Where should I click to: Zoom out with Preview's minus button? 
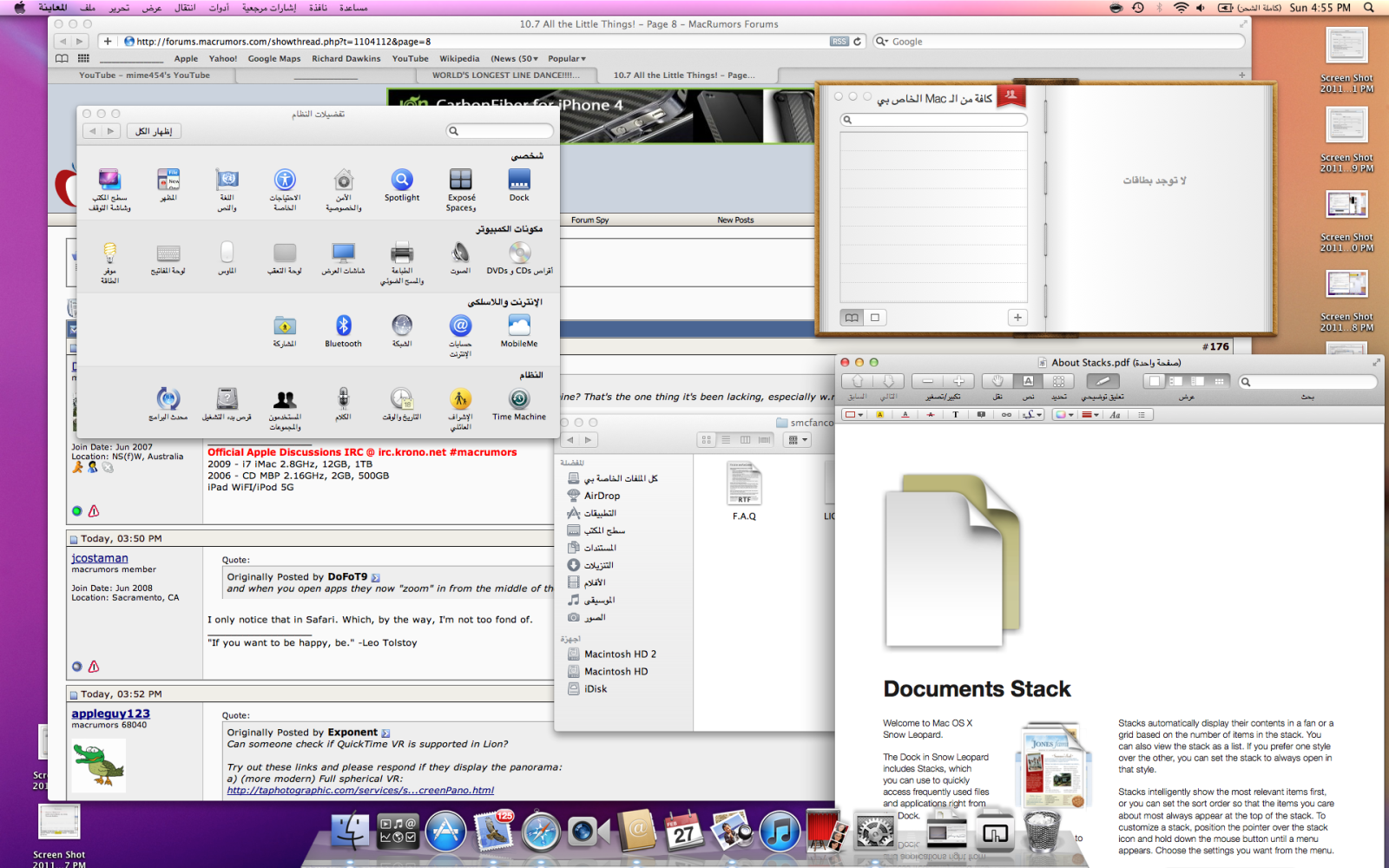coord(928,381)
